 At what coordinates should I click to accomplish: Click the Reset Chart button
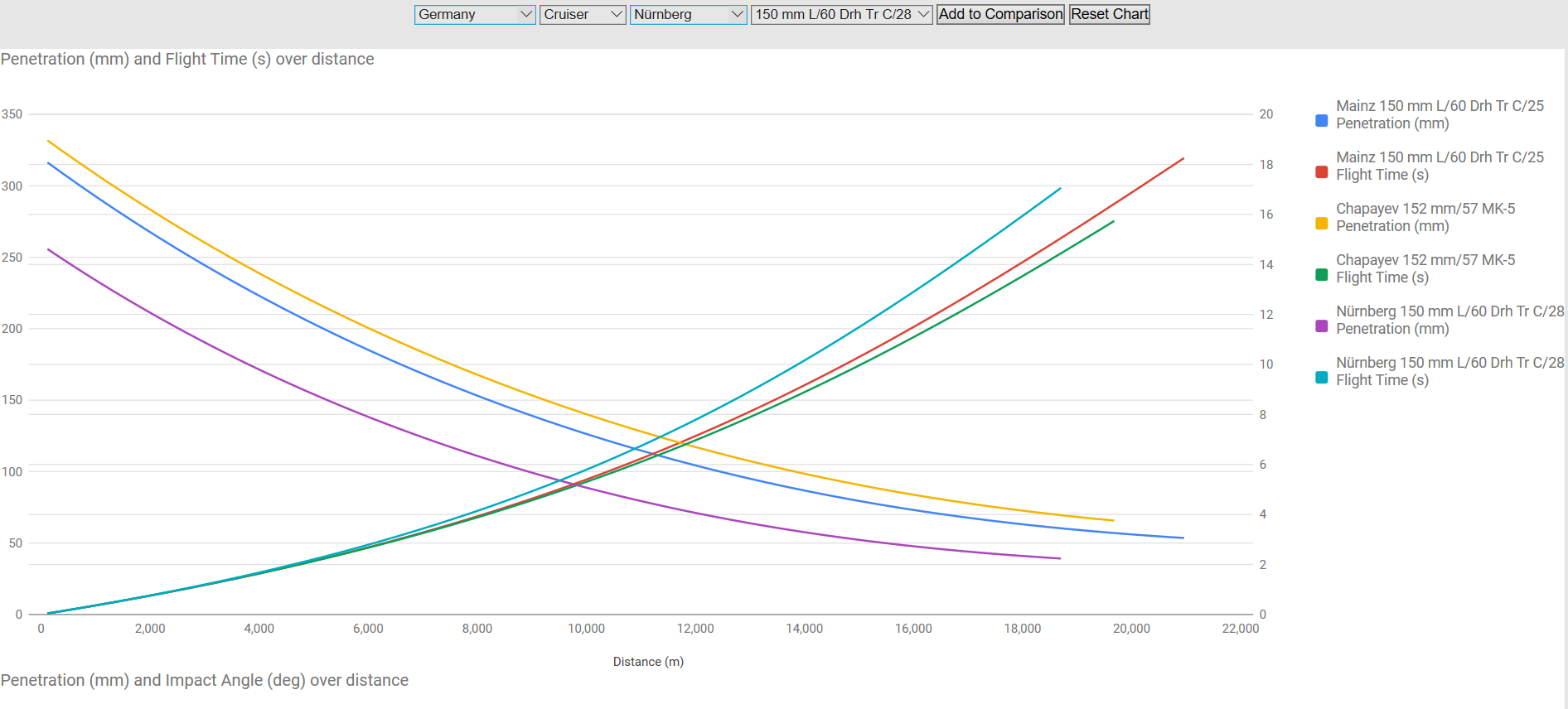1110,14
